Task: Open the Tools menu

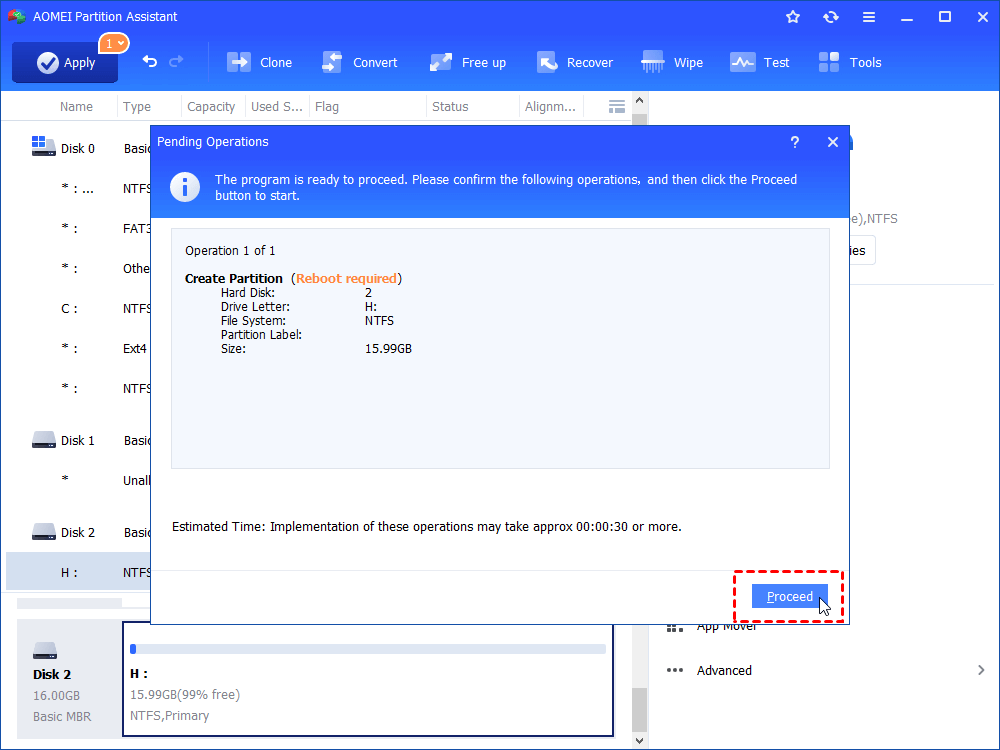Action: tap(850, 62)
